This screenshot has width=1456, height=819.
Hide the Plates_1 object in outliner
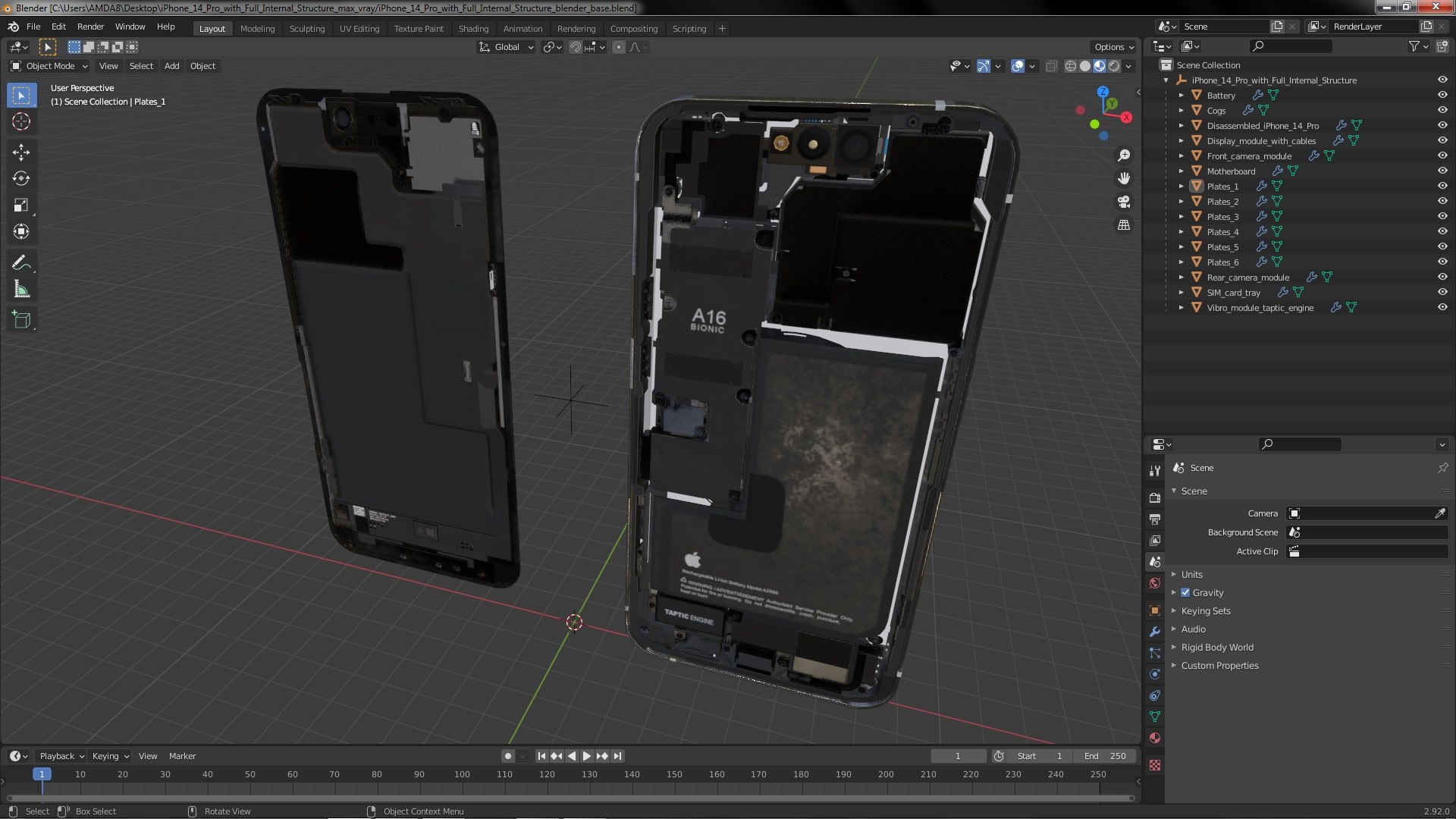click(x=1442, y=187)
